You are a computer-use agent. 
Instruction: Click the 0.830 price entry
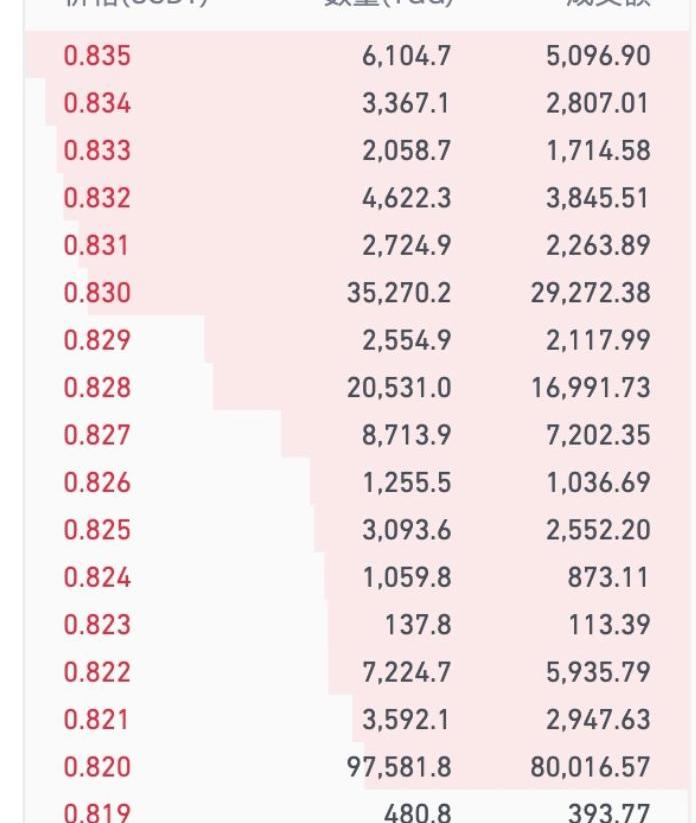pyautogui.click(x=97, y=292)
